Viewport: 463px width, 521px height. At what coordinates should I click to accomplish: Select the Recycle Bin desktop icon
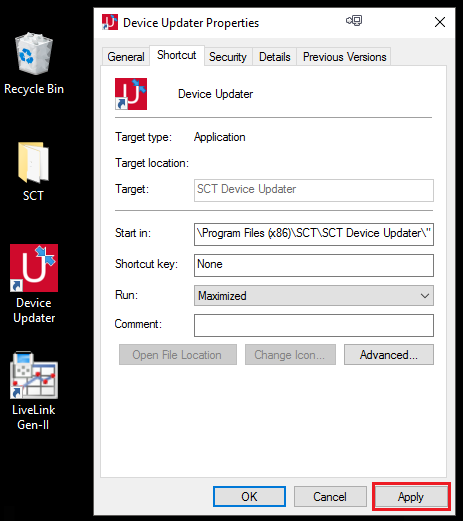(x=34, y=63)
